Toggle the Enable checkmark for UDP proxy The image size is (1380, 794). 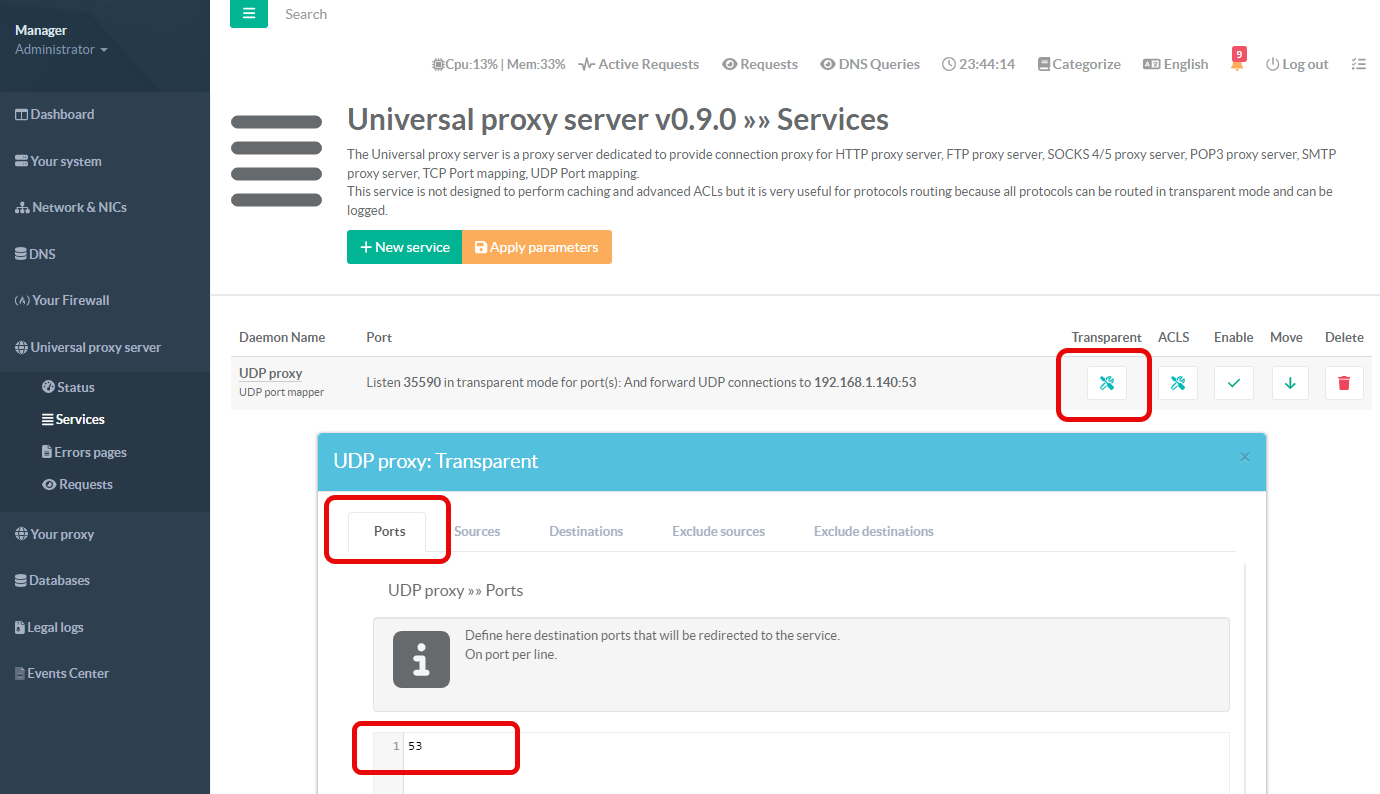[1233, 383]
